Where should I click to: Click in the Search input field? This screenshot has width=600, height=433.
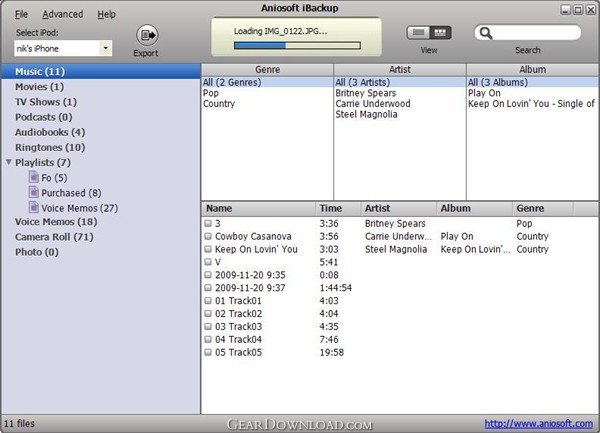(536, 33)
